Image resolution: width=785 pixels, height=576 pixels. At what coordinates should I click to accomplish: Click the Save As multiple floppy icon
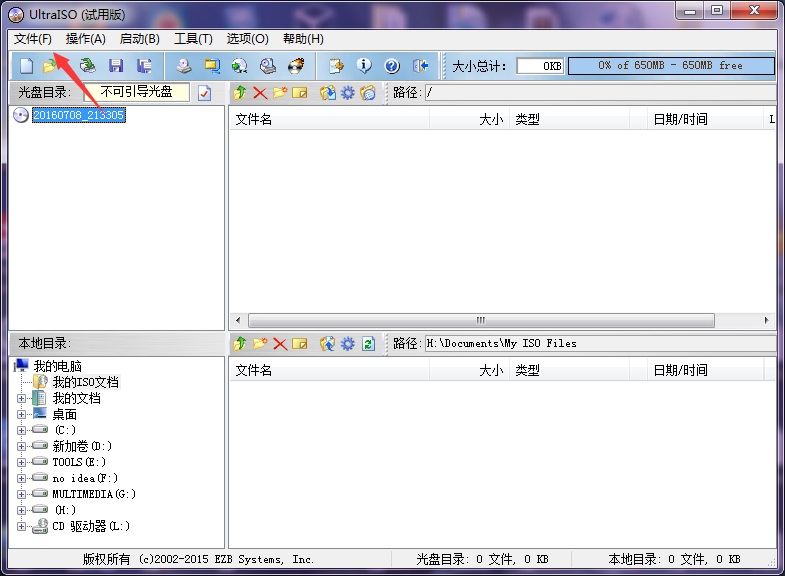pos(145,66)
